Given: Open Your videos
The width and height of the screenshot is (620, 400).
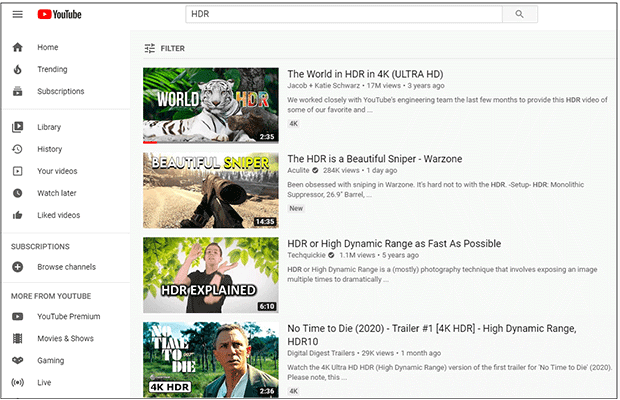Looking at the screenshot, I should (57, 171).
